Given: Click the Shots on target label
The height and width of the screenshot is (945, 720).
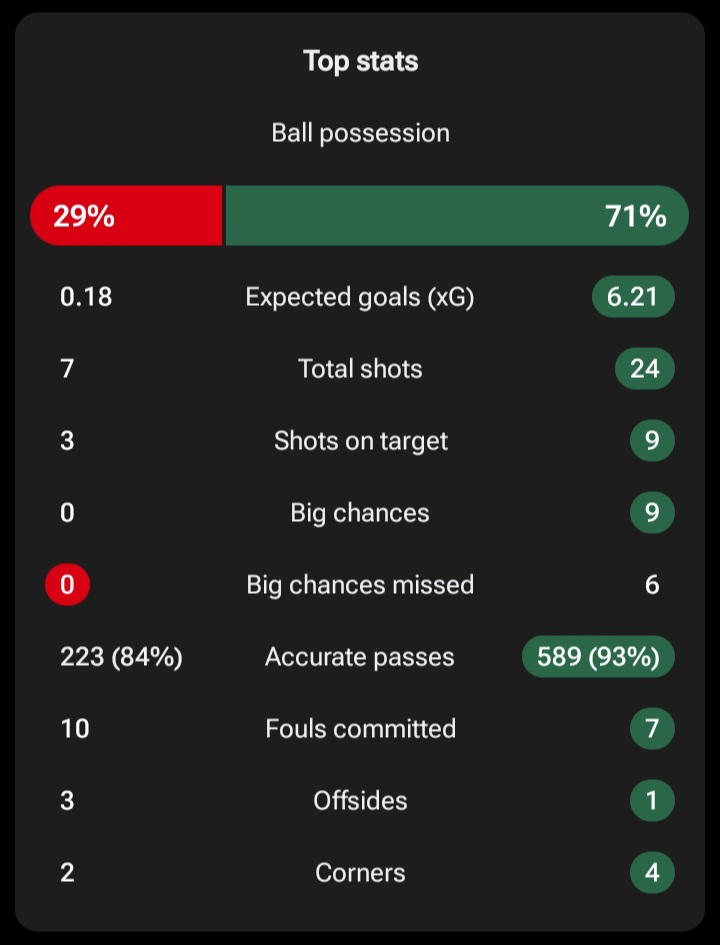Looking at the screenshot, I should 360,441.
